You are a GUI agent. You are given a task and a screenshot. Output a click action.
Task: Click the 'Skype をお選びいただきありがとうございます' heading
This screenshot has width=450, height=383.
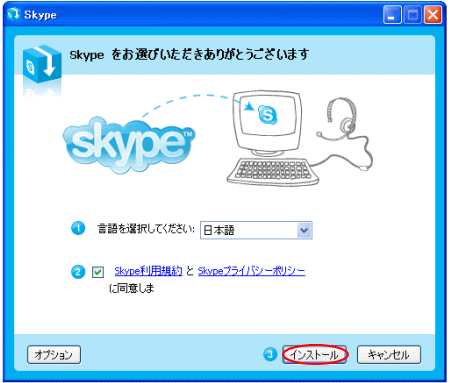click(x=189, y=54)
